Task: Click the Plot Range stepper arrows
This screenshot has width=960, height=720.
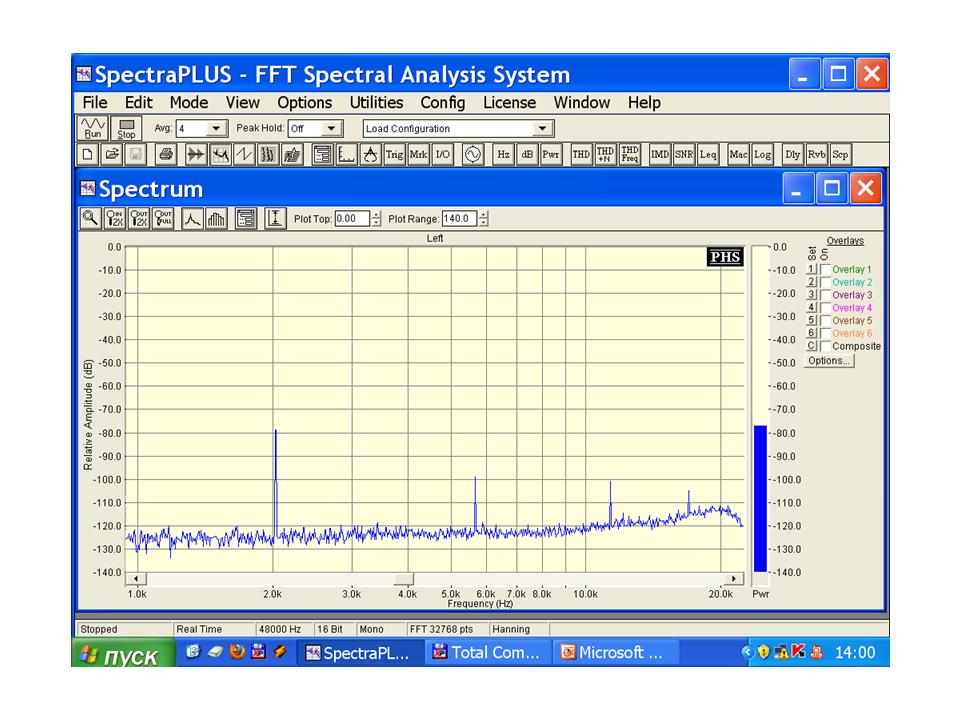Action: point(484,219)
